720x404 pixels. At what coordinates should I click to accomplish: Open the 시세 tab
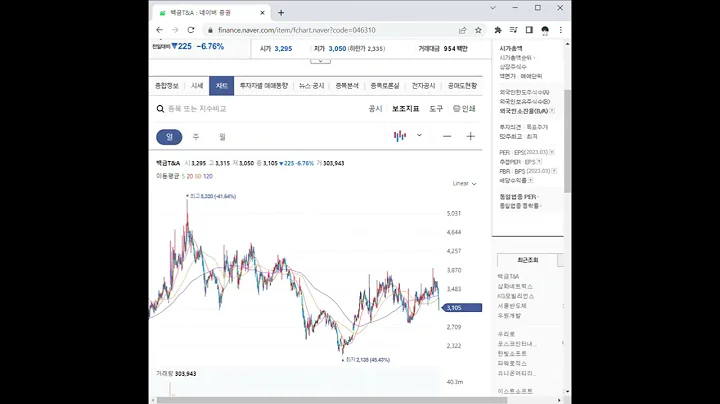[x=197, y=86]
